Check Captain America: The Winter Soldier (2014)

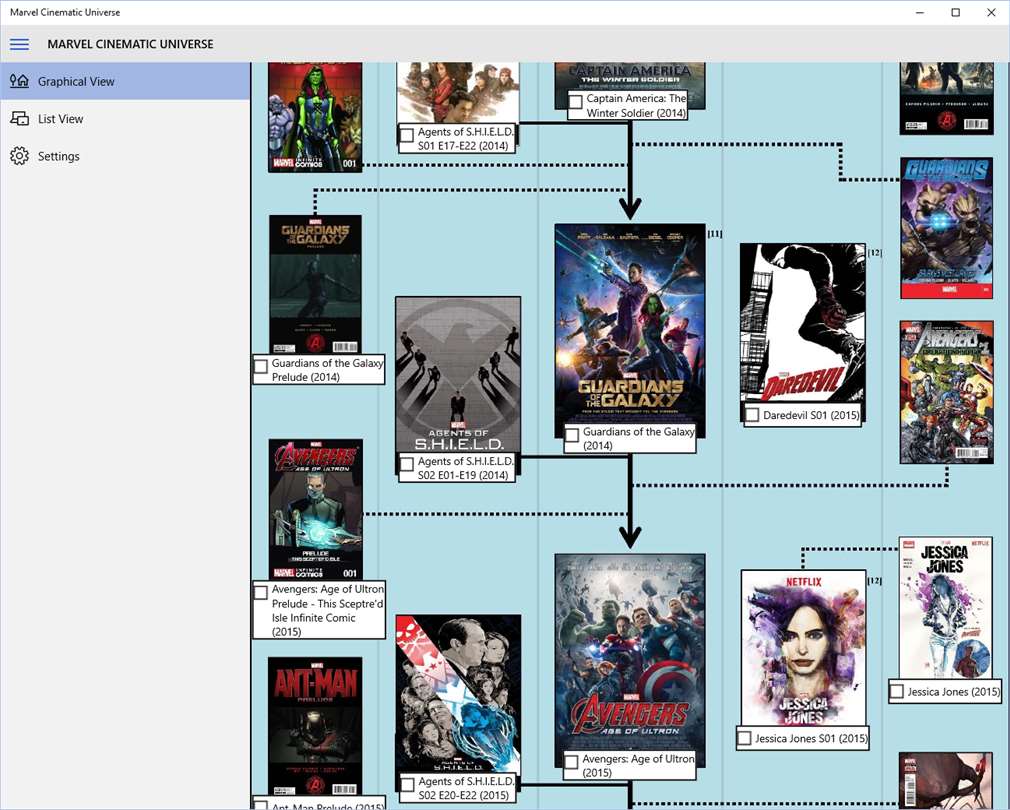click(x=576, y=101)
